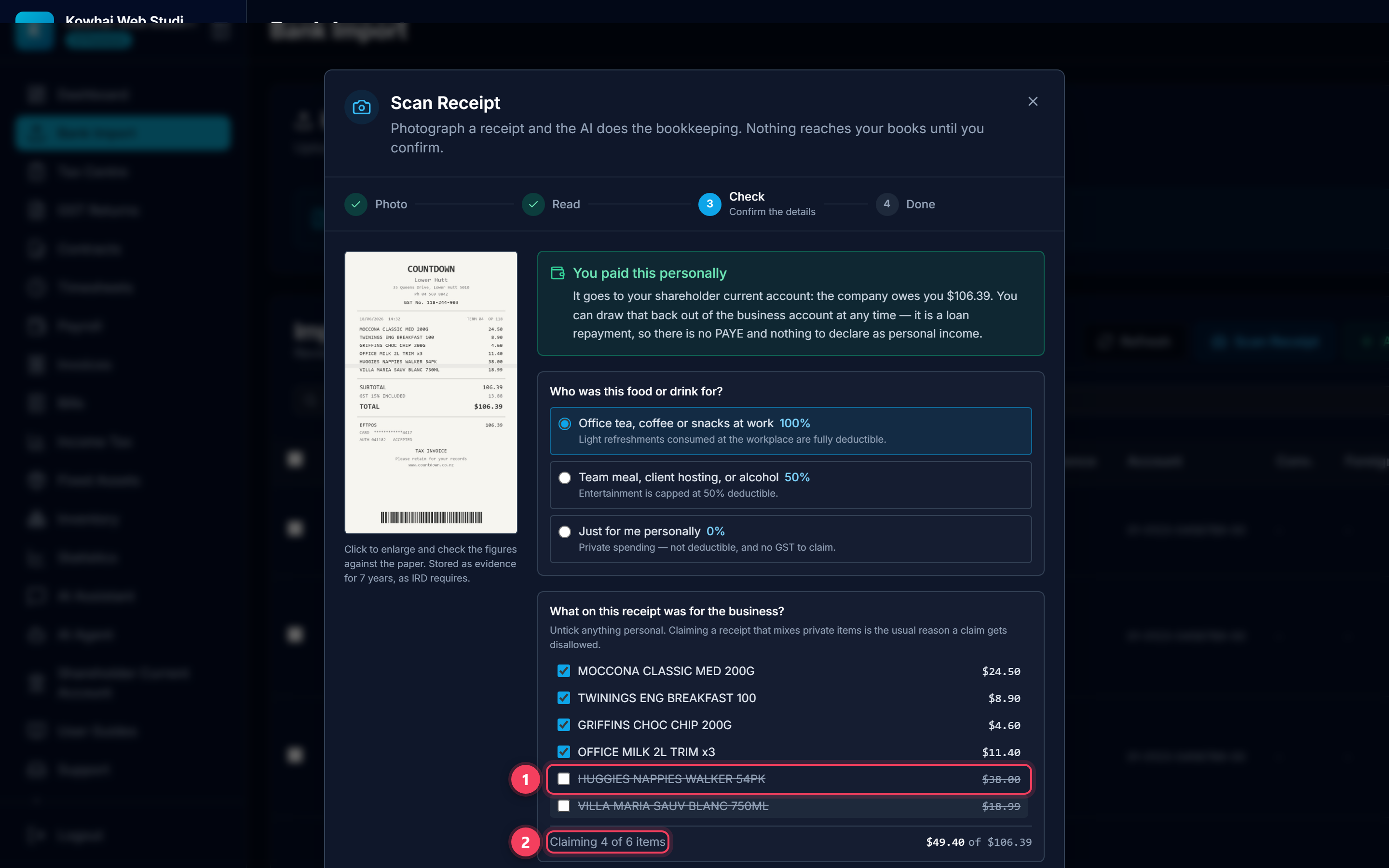Click the camera icon beside Scan Receipt

362,108
